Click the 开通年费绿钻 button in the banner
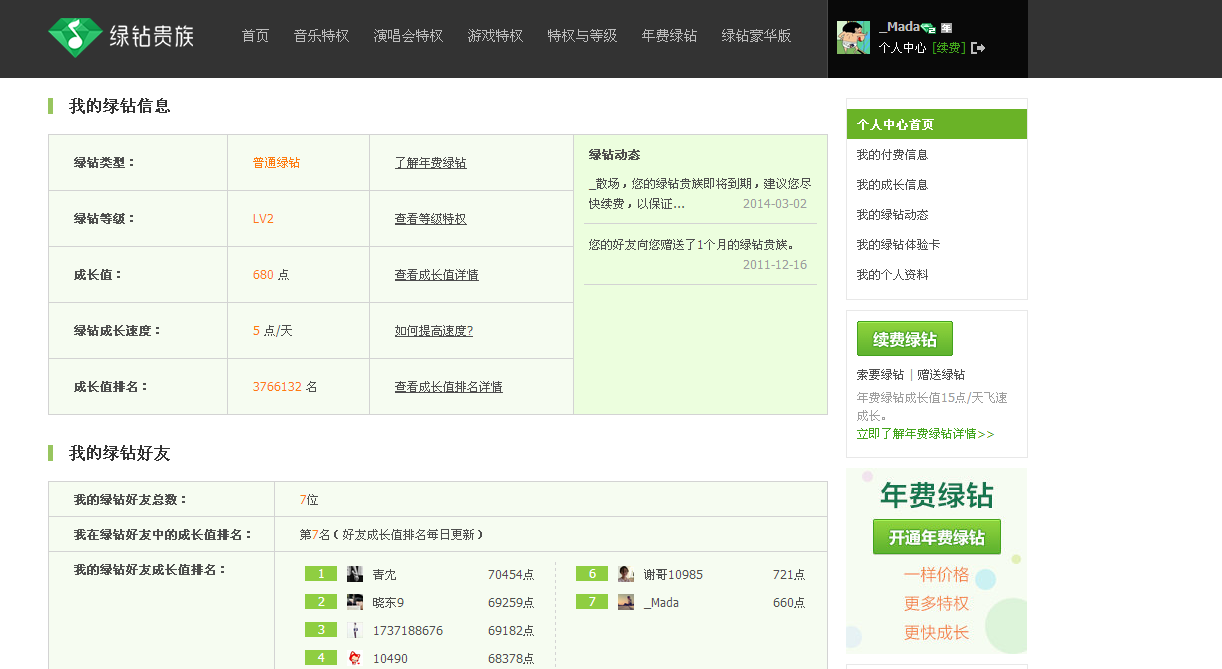 tap(937, 537)
